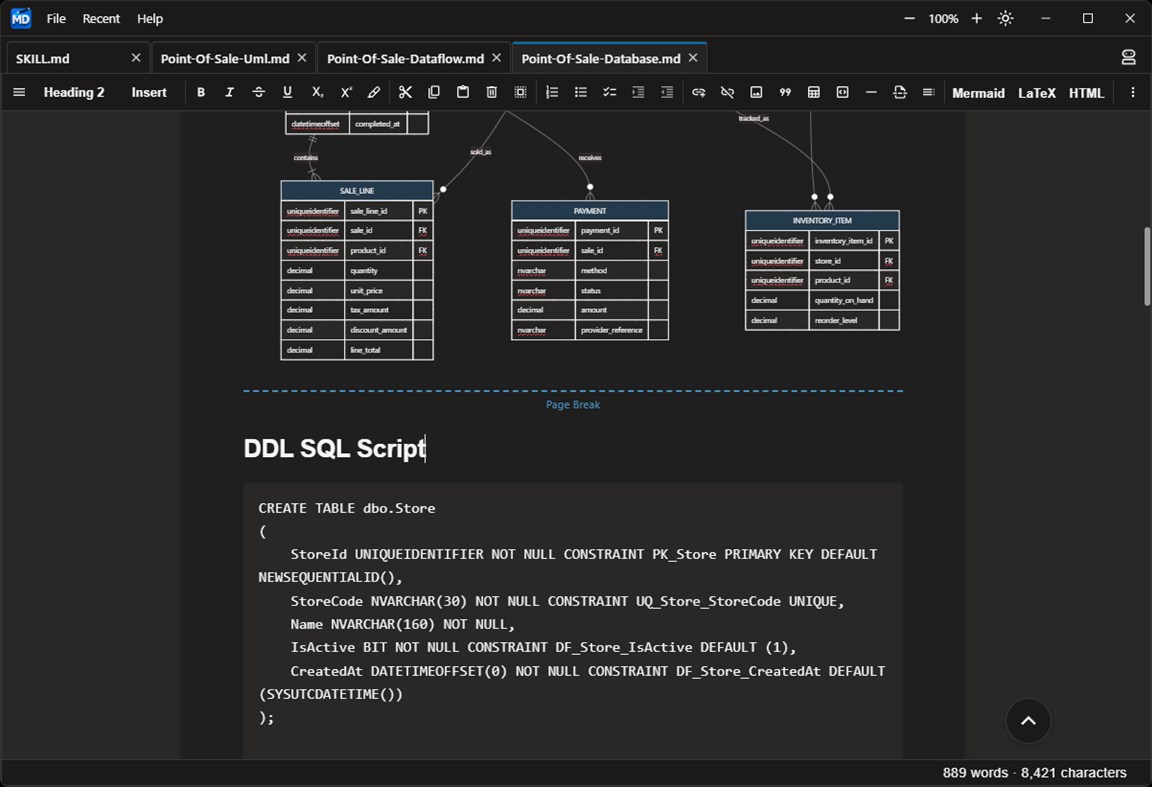Image resolution: width=1152 pixels, height=787 pixels.
Task: Open the toolbar overflow options
Action: (1132, 93)
